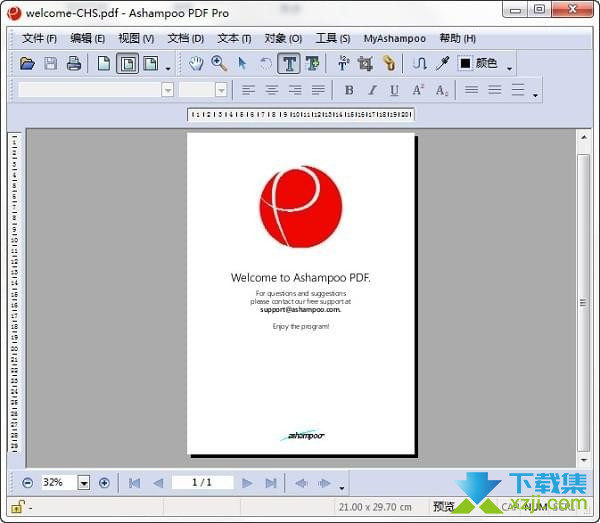600x523 pixels.
Task: Toggle superscript formatting
Action: pos(418,90)
